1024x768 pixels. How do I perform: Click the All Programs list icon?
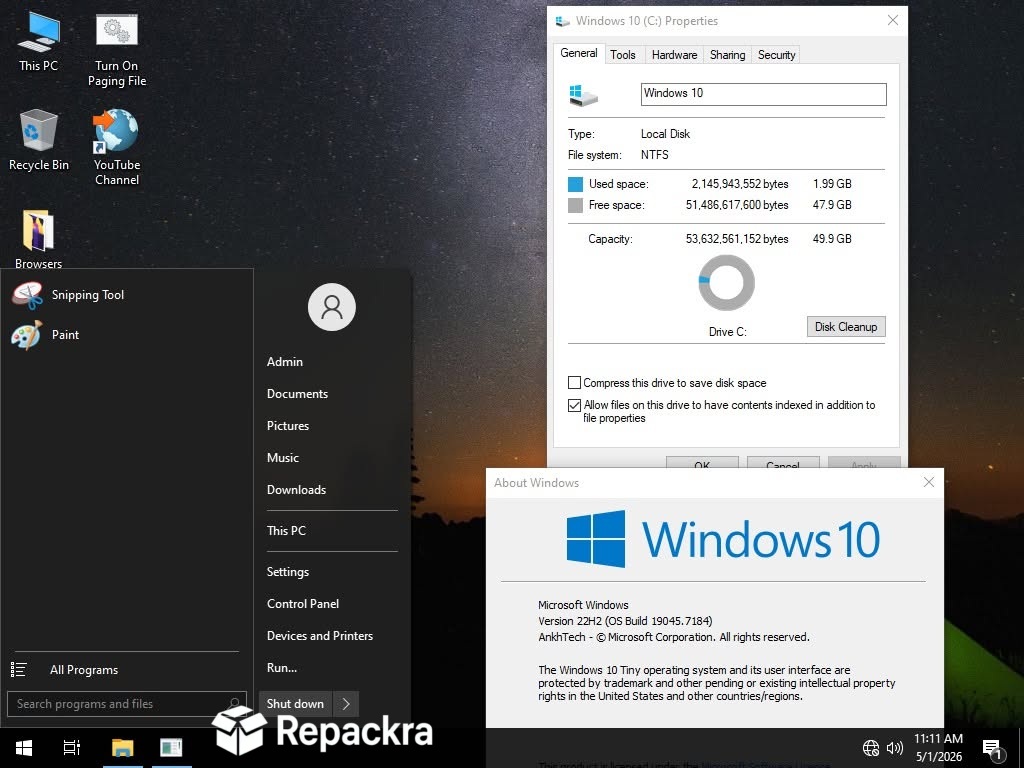click(x=18, y=669)
